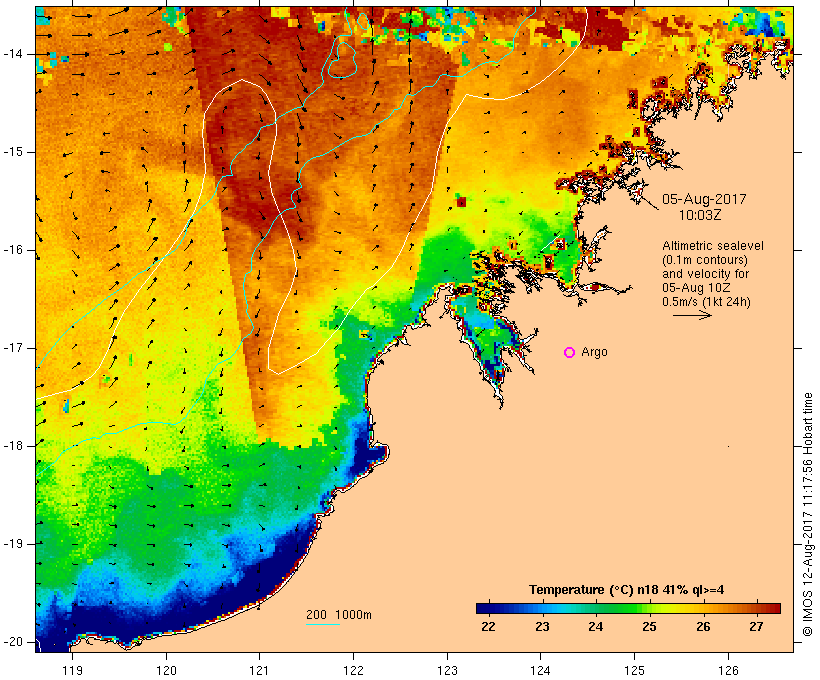Click the velocity reference arrow in the legend
The image size is (820, 680).
click(x=692, y=315)
